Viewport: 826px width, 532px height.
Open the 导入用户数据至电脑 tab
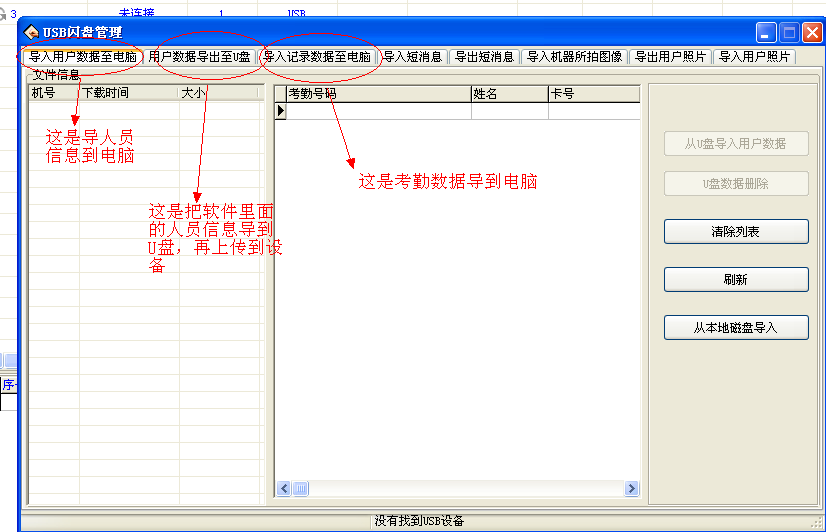tap(83, 57)
